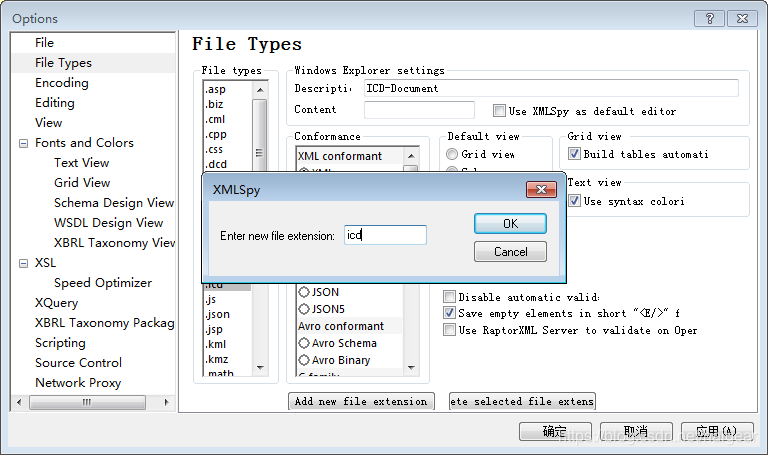Collapse the Fonts and Colors tree node
This screenshot has width=768, height=455.
(23, 144)
